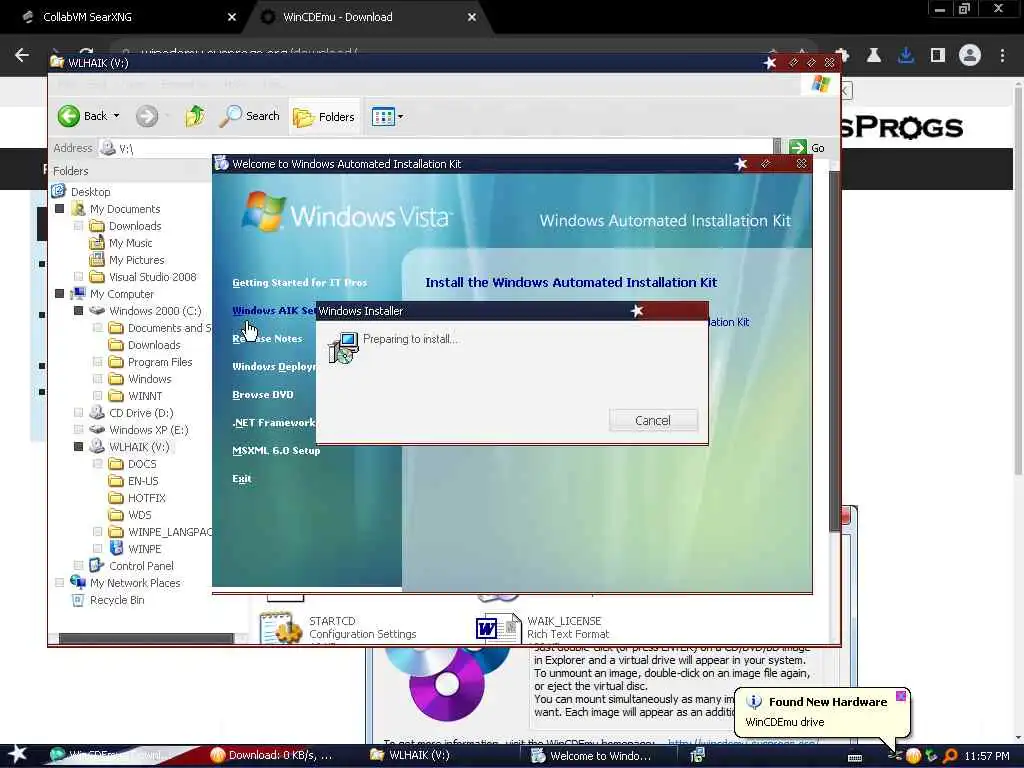Click the Windows Installer setup icon
Viewport: 1024px width, 768px height.
click(x=344, y=347)
